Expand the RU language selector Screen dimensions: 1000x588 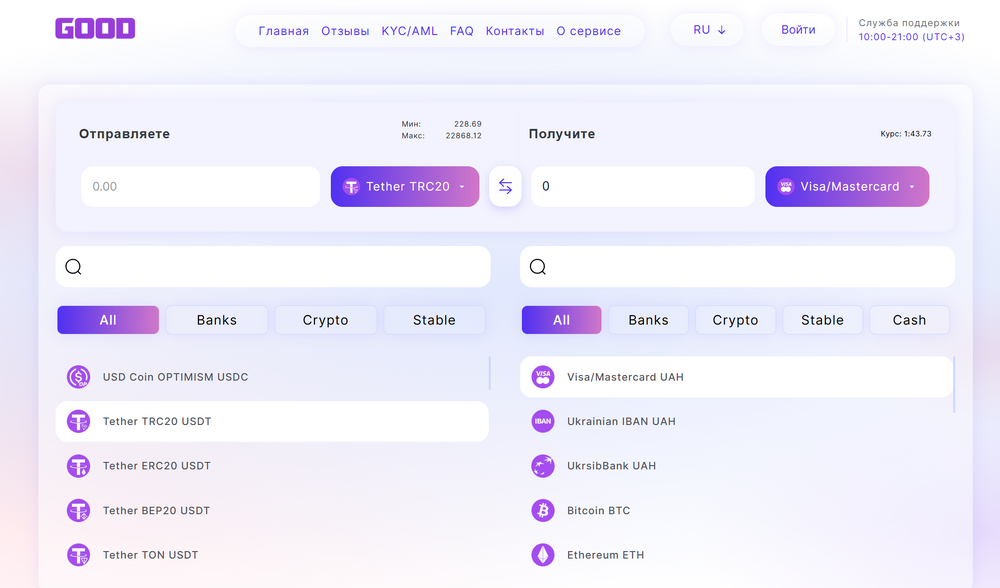(x=707, y=30)
